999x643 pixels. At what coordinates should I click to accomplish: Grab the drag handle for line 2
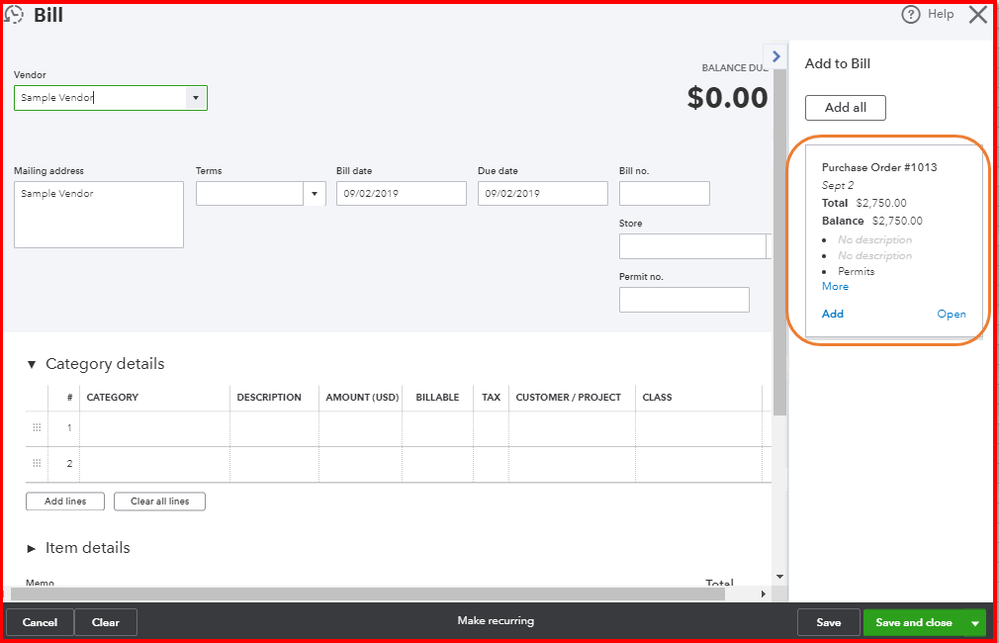pyautogui.click(x=37, y=463)
